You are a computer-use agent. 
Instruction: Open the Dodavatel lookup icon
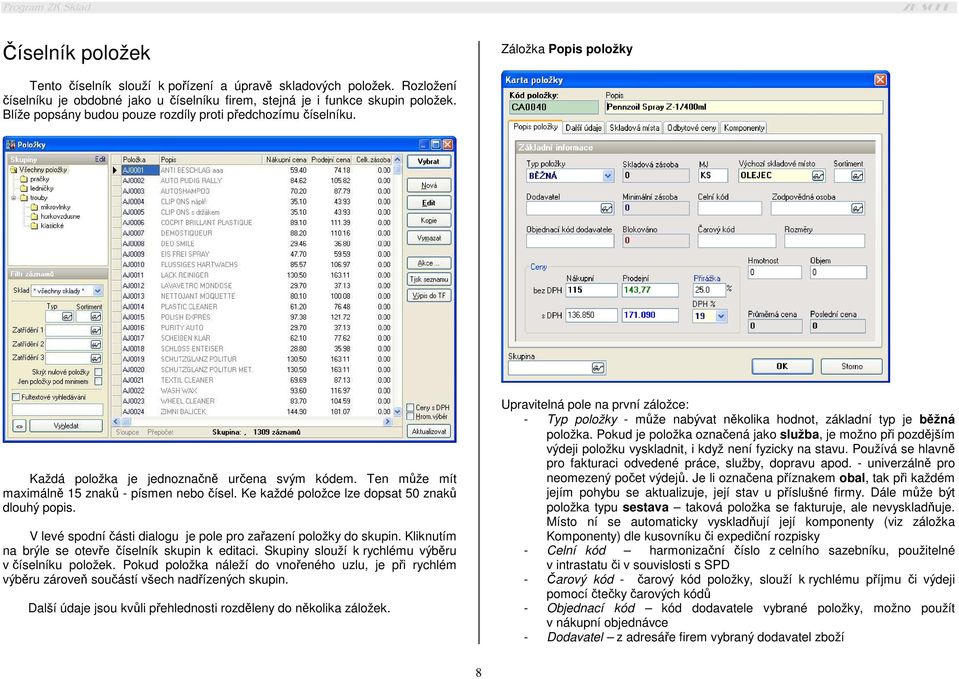point(606,209)
